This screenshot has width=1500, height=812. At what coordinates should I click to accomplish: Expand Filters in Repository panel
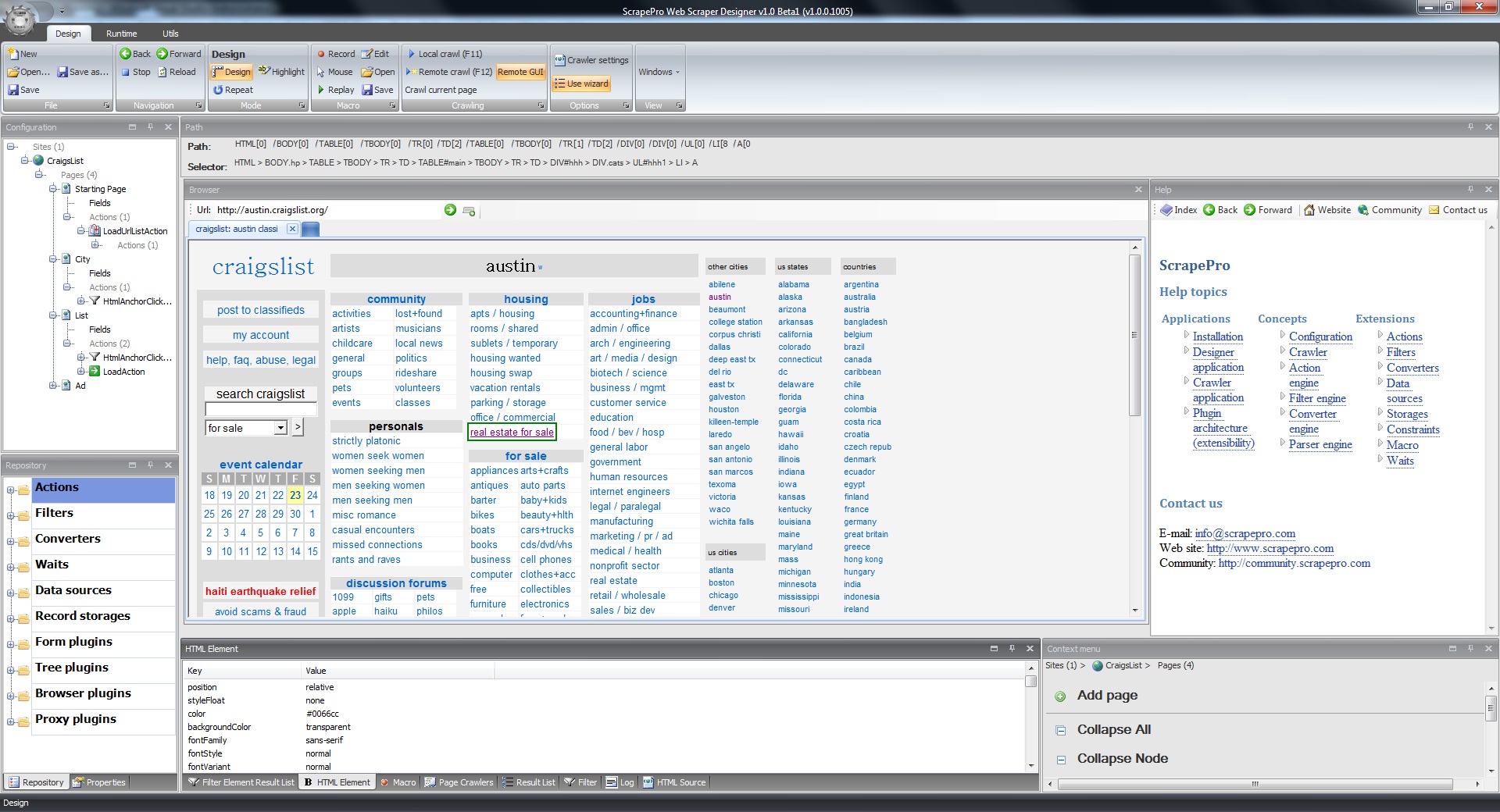[10, 516]
